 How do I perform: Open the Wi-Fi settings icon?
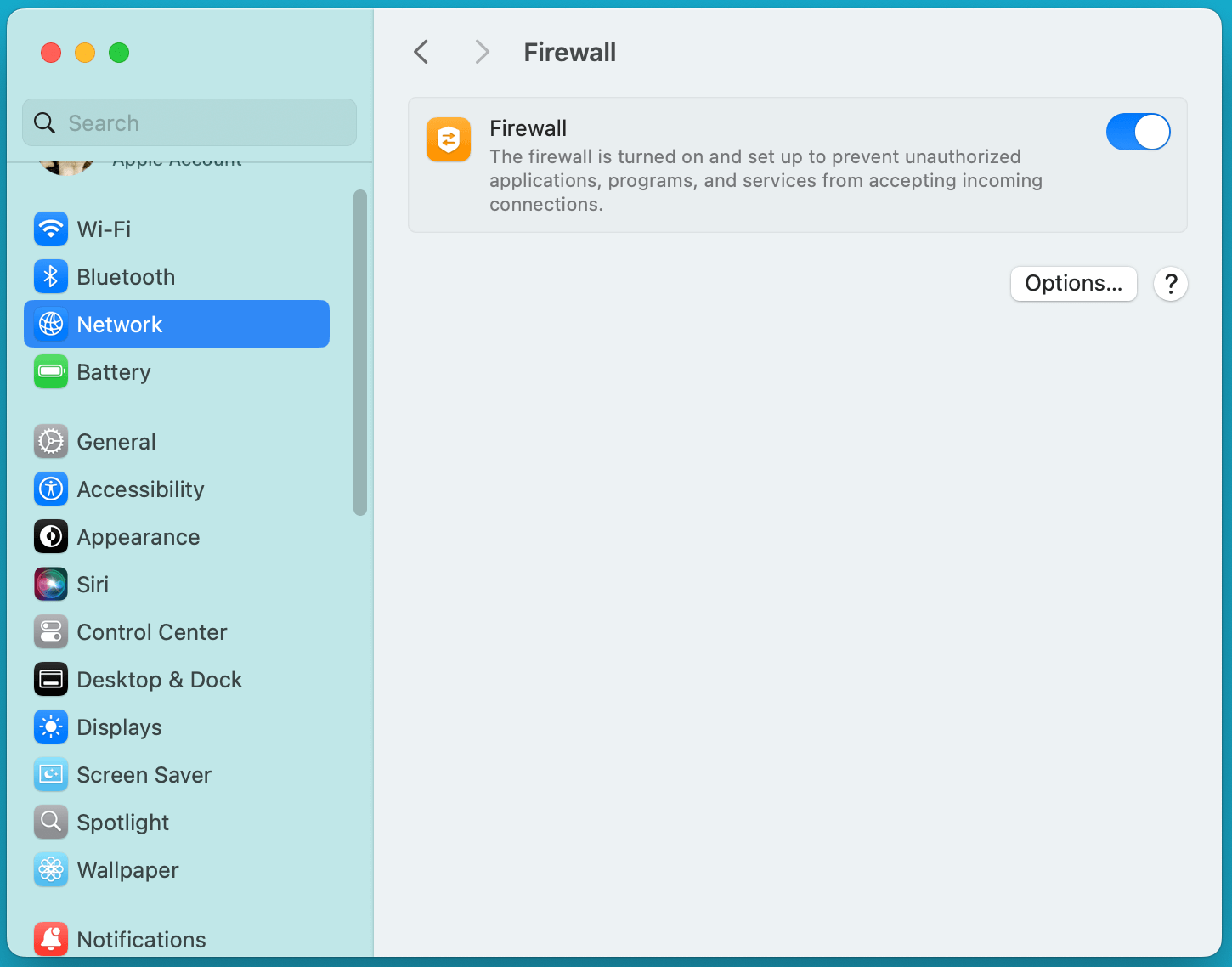[x=51, y=229]
